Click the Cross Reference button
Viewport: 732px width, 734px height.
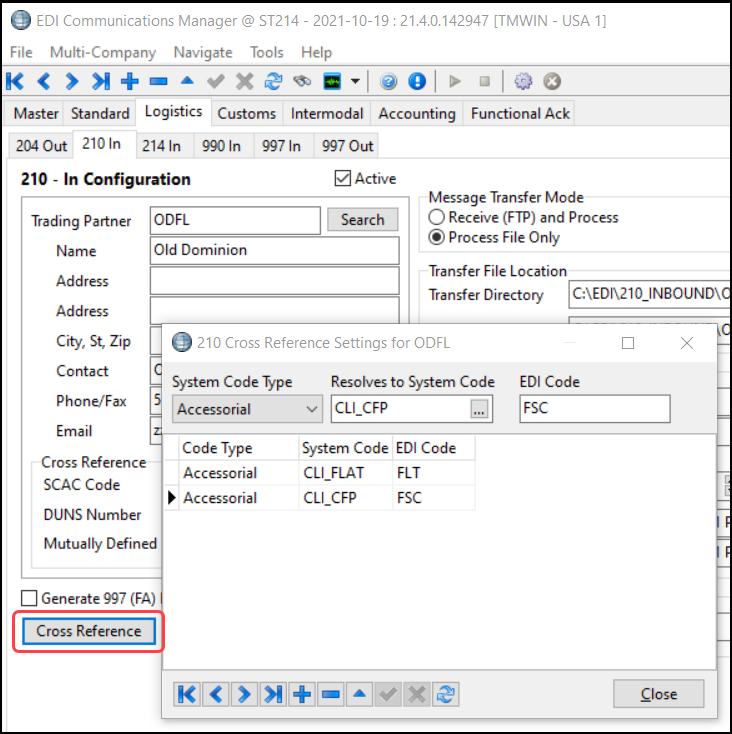point(88,631)
